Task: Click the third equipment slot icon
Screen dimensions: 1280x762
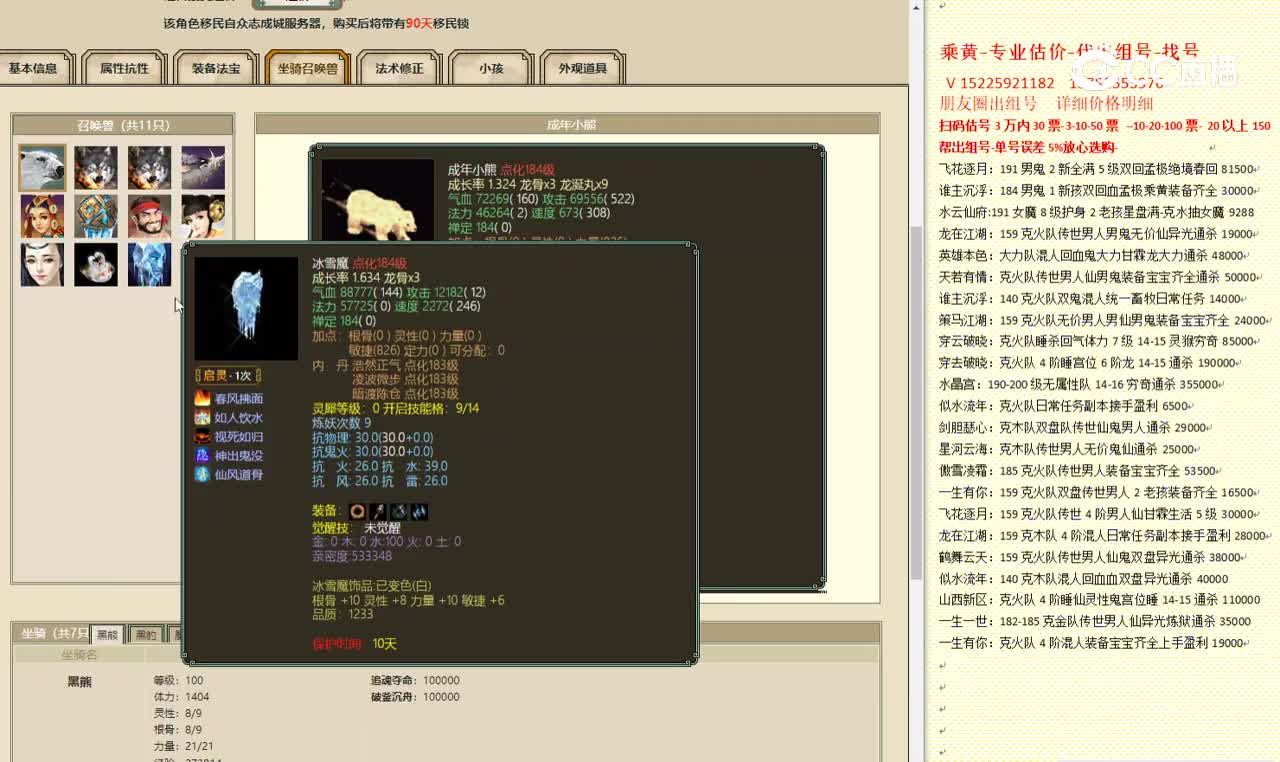Action: pyautogui.click(x=399, y=512)
